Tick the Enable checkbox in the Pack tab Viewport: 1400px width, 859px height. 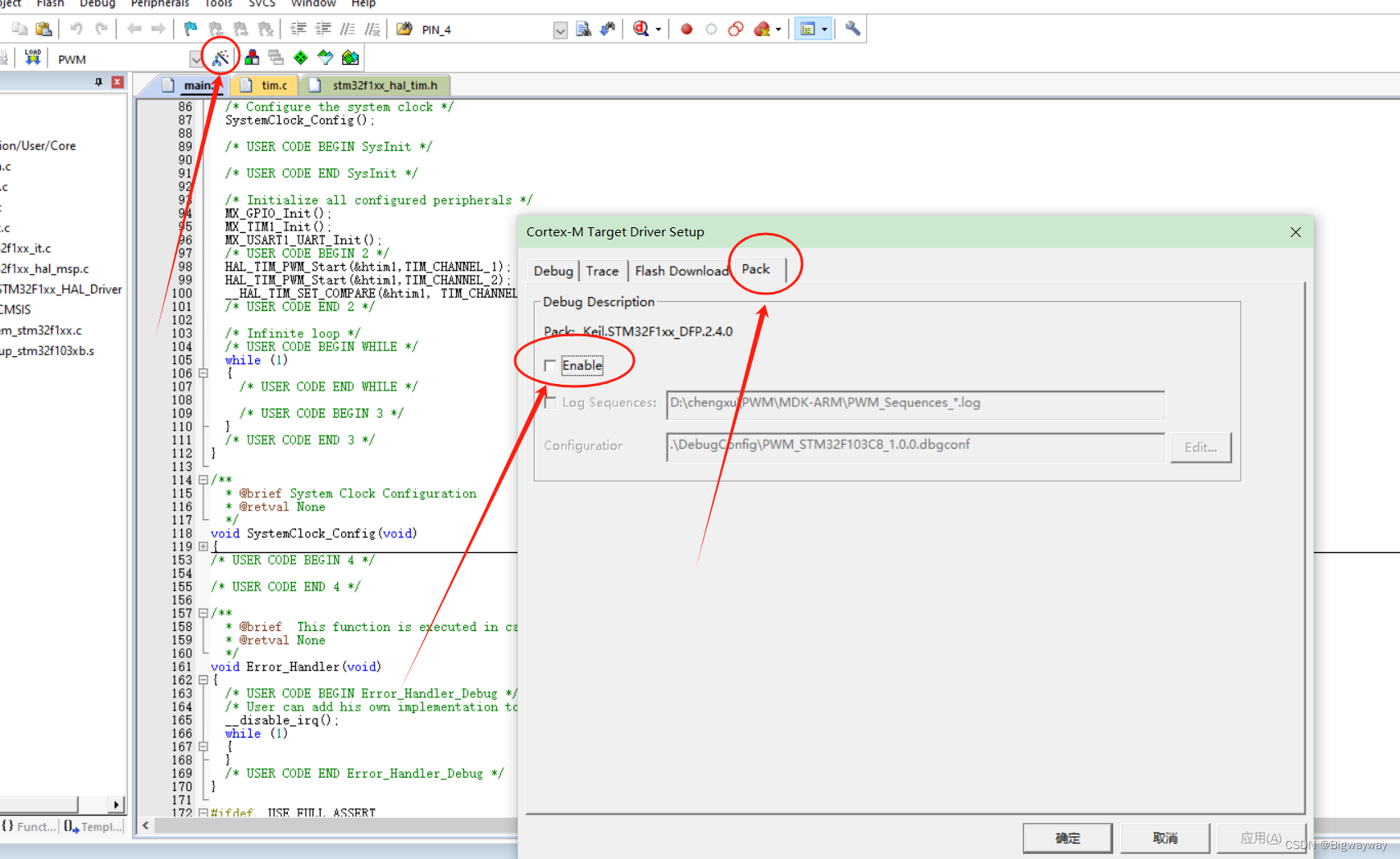(x=550, y=366)
